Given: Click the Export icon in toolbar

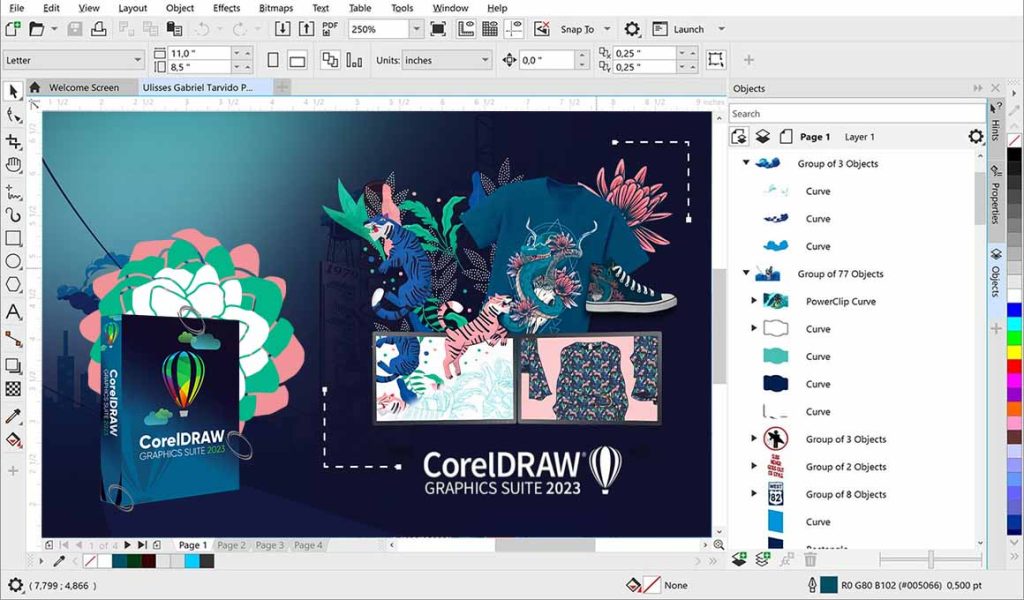Looking at the screenshot, I should (x=306, y=29).
